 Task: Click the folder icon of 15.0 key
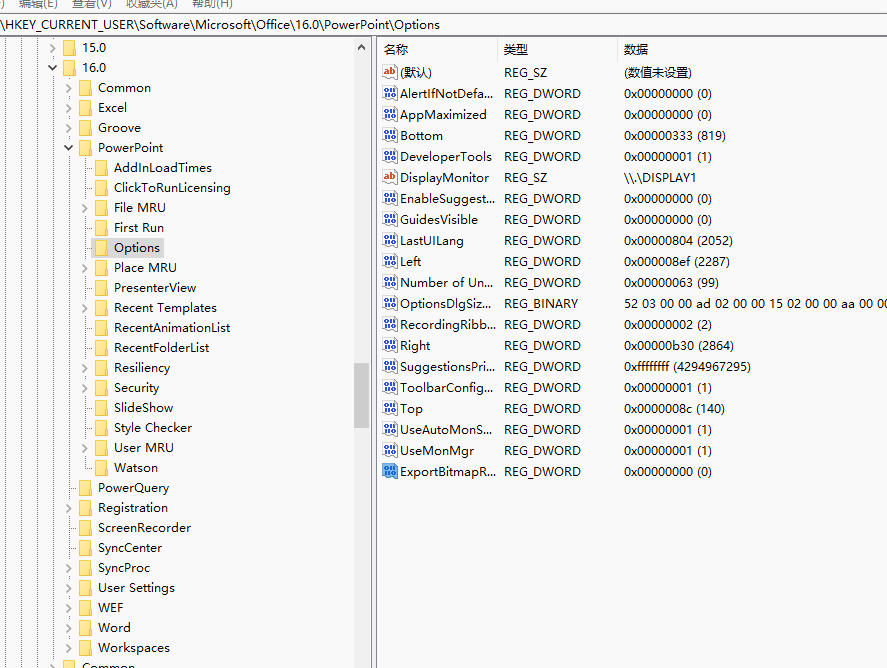point(70,48)
